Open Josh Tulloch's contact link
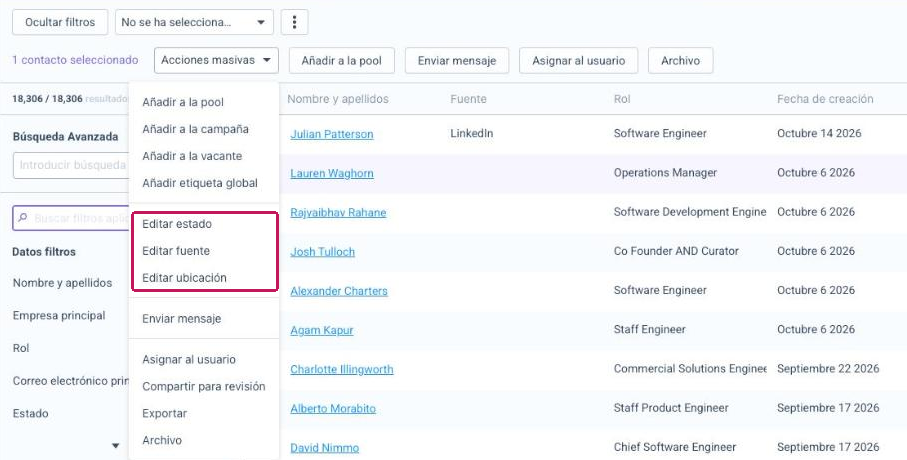Viewport: 907px width, 460px height. (323, 252)
